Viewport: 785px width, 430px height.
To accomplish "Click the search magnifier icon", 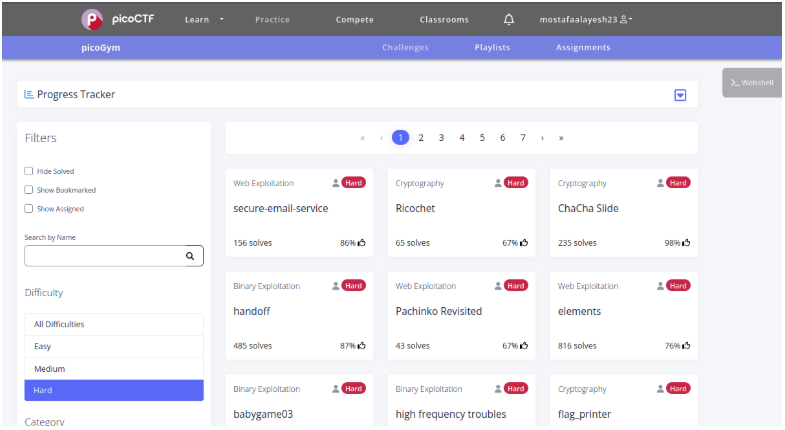I will 190,256.
